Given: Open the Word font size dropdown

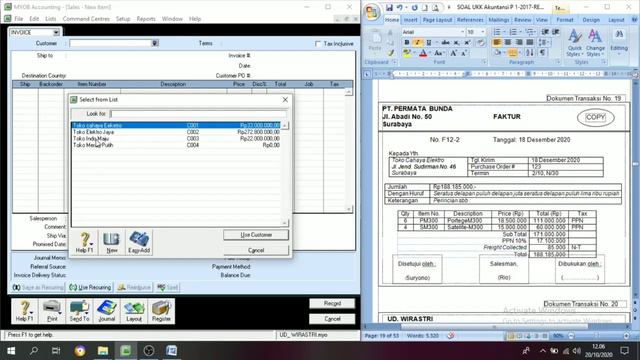Looking at the screenshot, I should coord(483,32).
